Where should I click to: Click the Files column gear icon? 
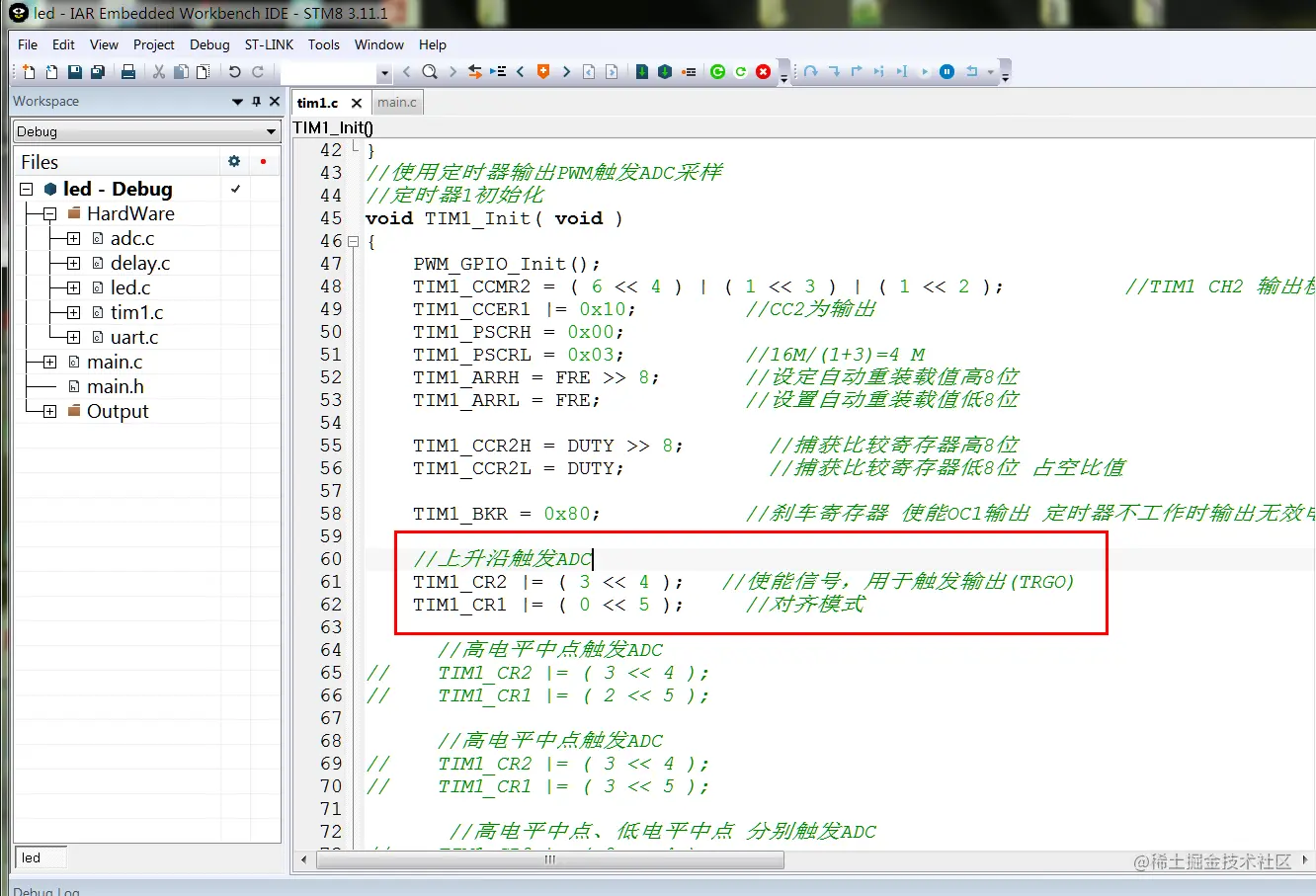coord(234,161)
